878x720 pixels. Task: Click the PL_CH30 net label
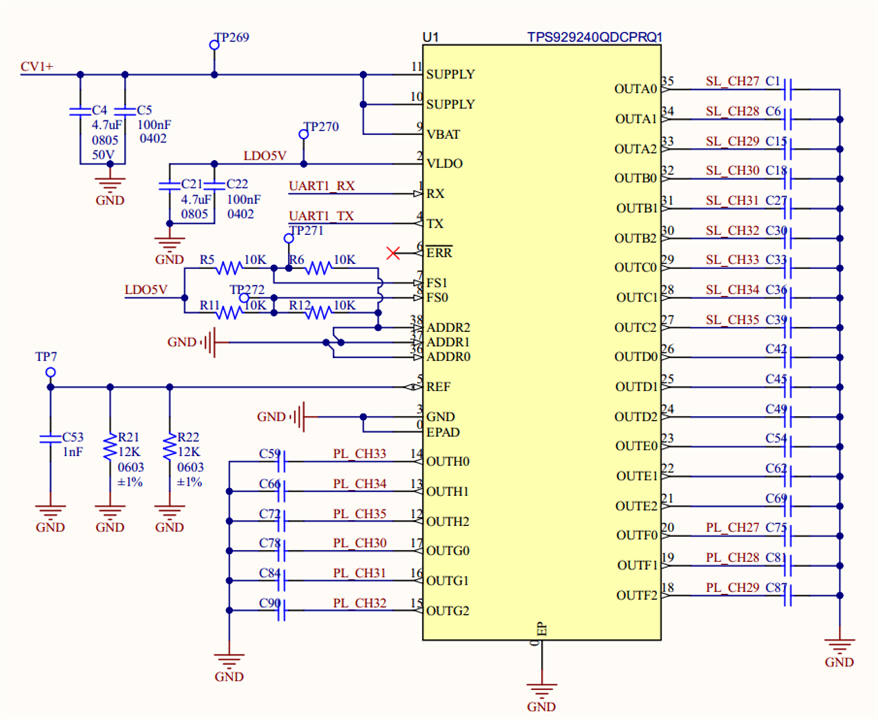[359, 543]
